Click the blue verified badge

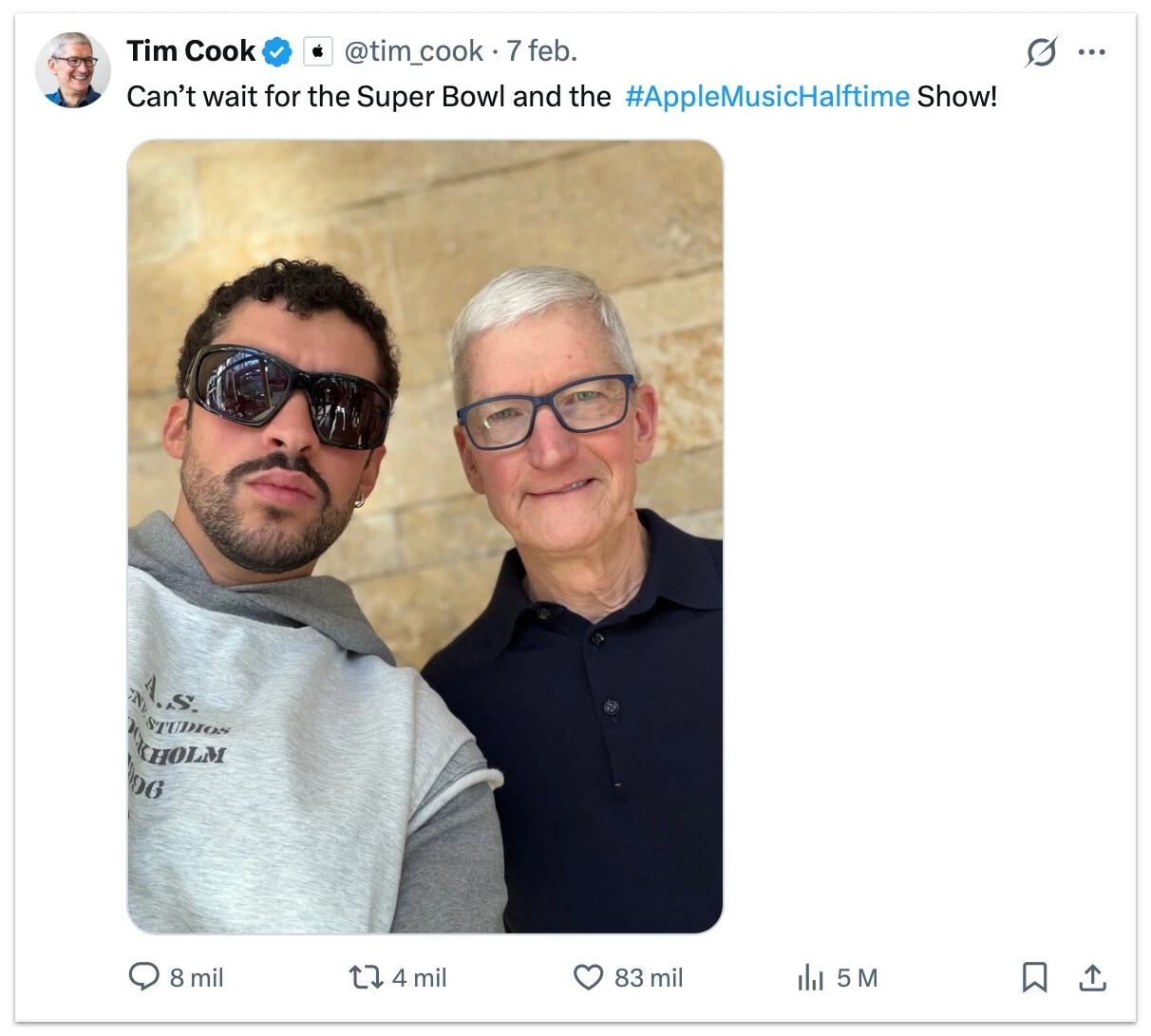pos(277,52)
